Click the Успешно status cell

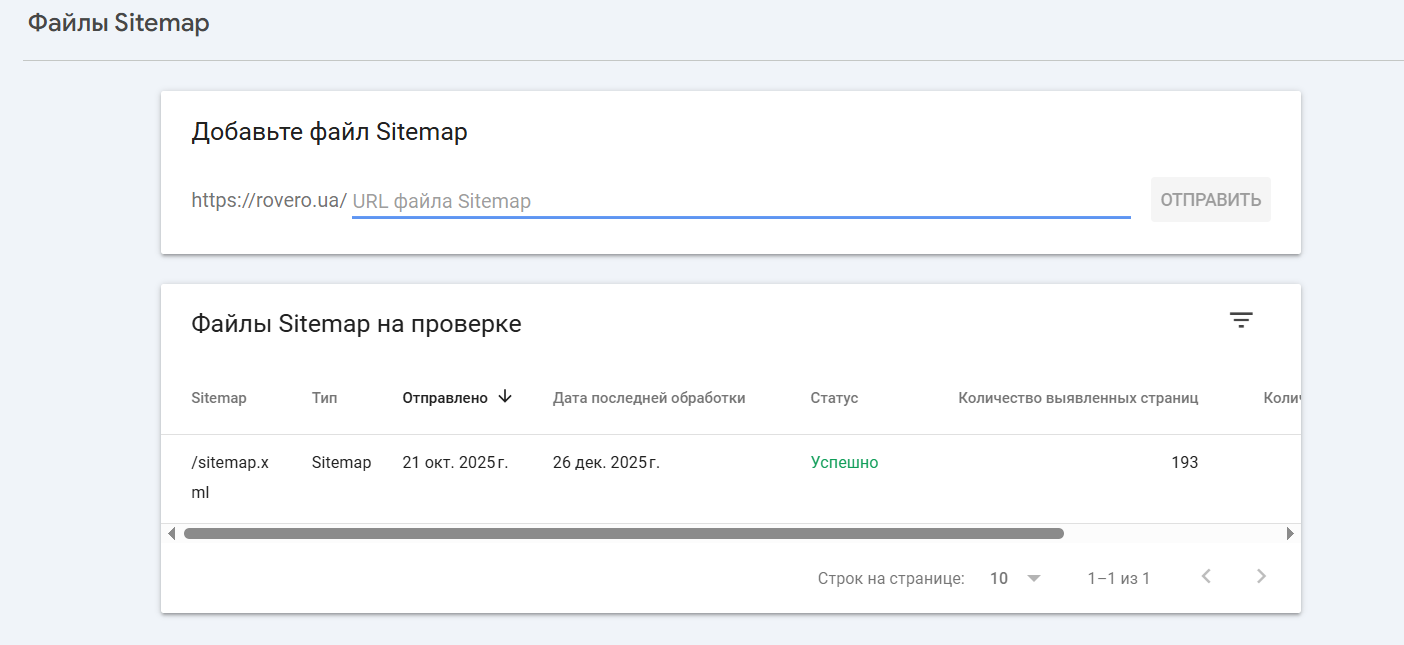click(x=844, y=463)
